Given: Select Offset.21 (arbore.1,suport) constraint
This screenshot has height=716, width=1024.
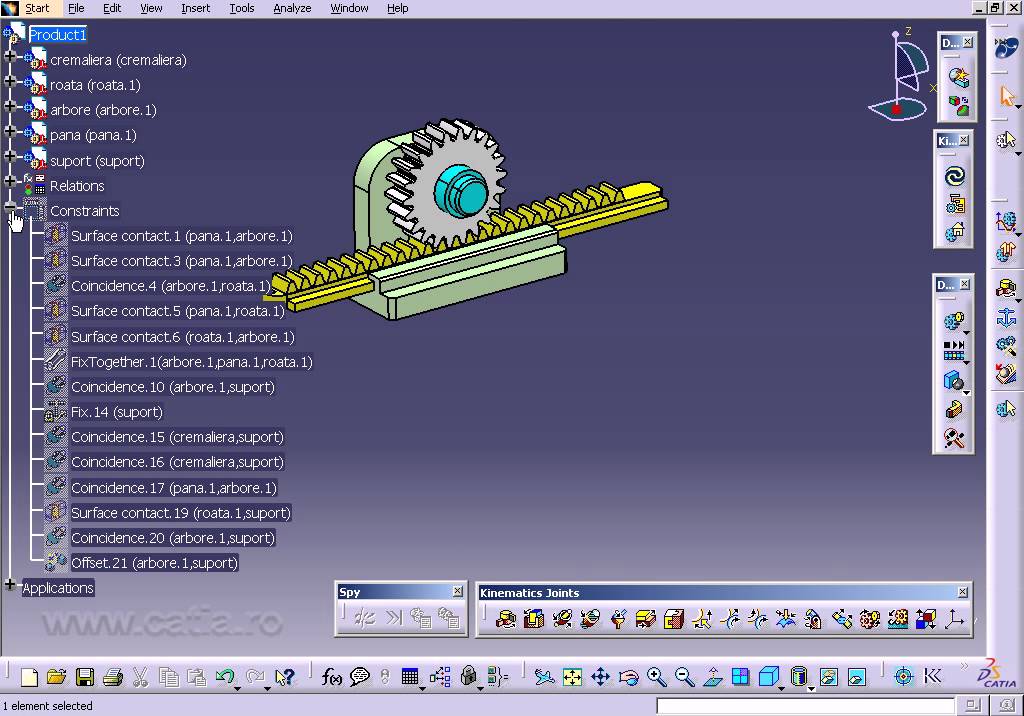Looking at the screenshot, I should [154, 563].
